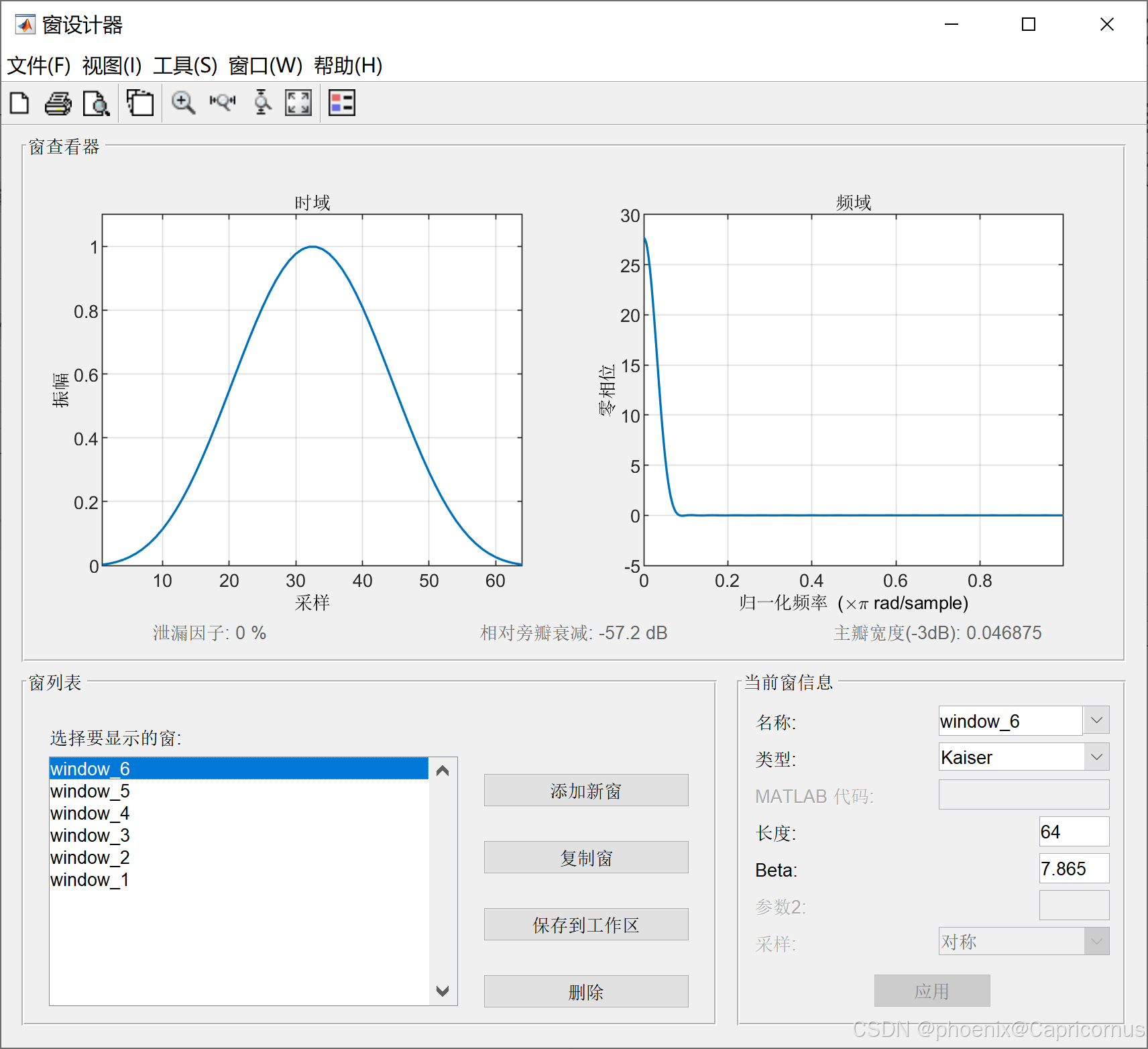Viewport: 1148px width, 1049px height.
Task: Click the 采样 x-axis label under time plot
Action: [312, 603]
